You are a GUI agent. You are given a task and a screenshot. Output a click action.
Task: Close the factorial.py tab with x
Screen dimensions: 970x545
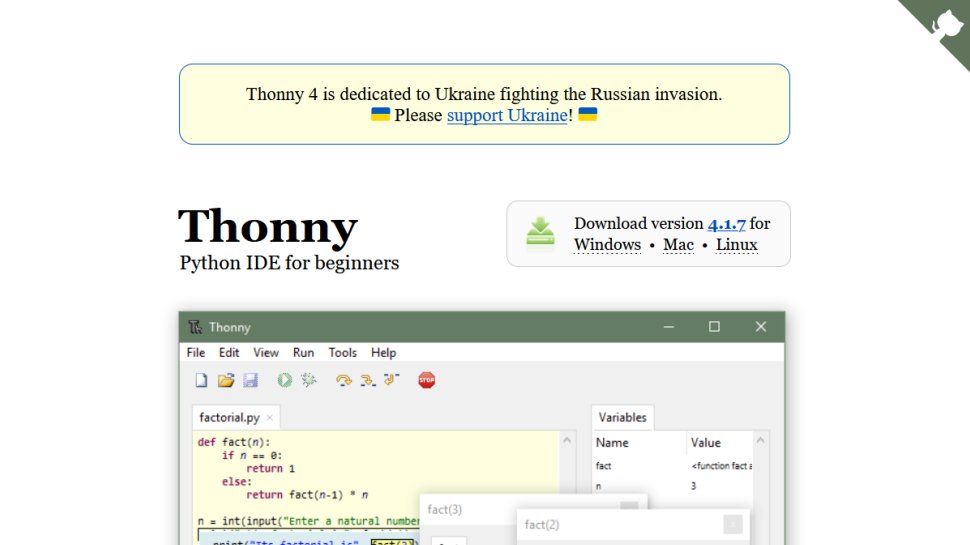(x=270, y=418)
